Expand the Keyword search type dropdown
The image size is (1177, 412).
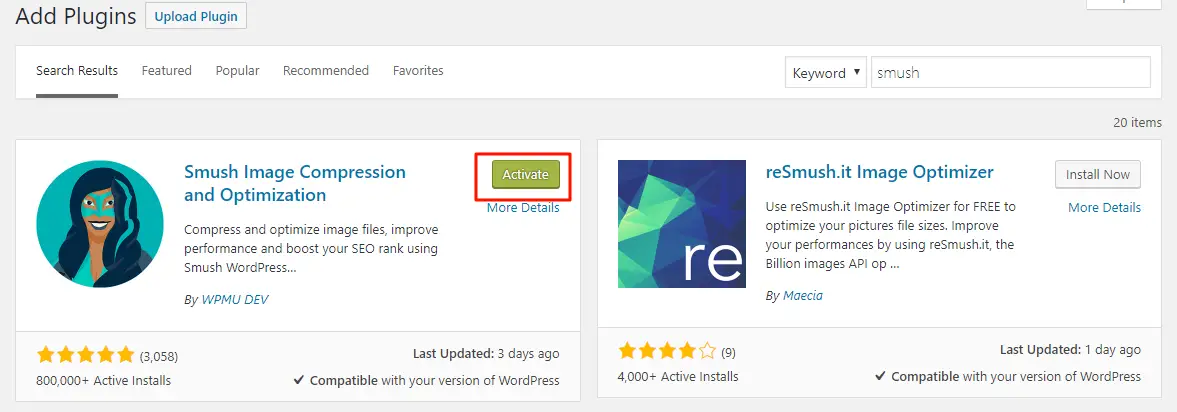click(x=826, y=73)
